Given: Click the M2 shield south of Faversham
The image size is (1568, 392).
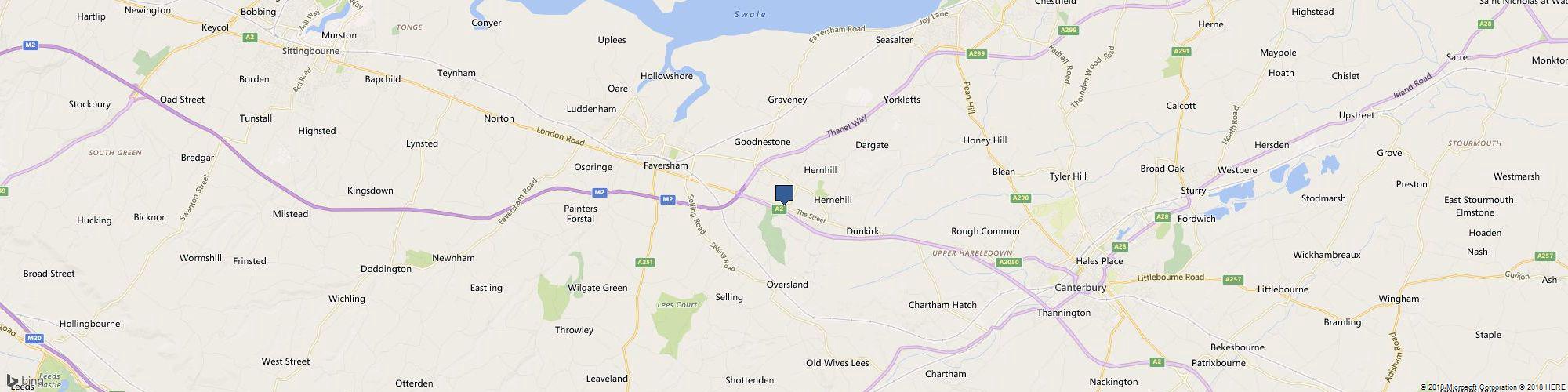Looking at the screenshot, I should 667,200.
